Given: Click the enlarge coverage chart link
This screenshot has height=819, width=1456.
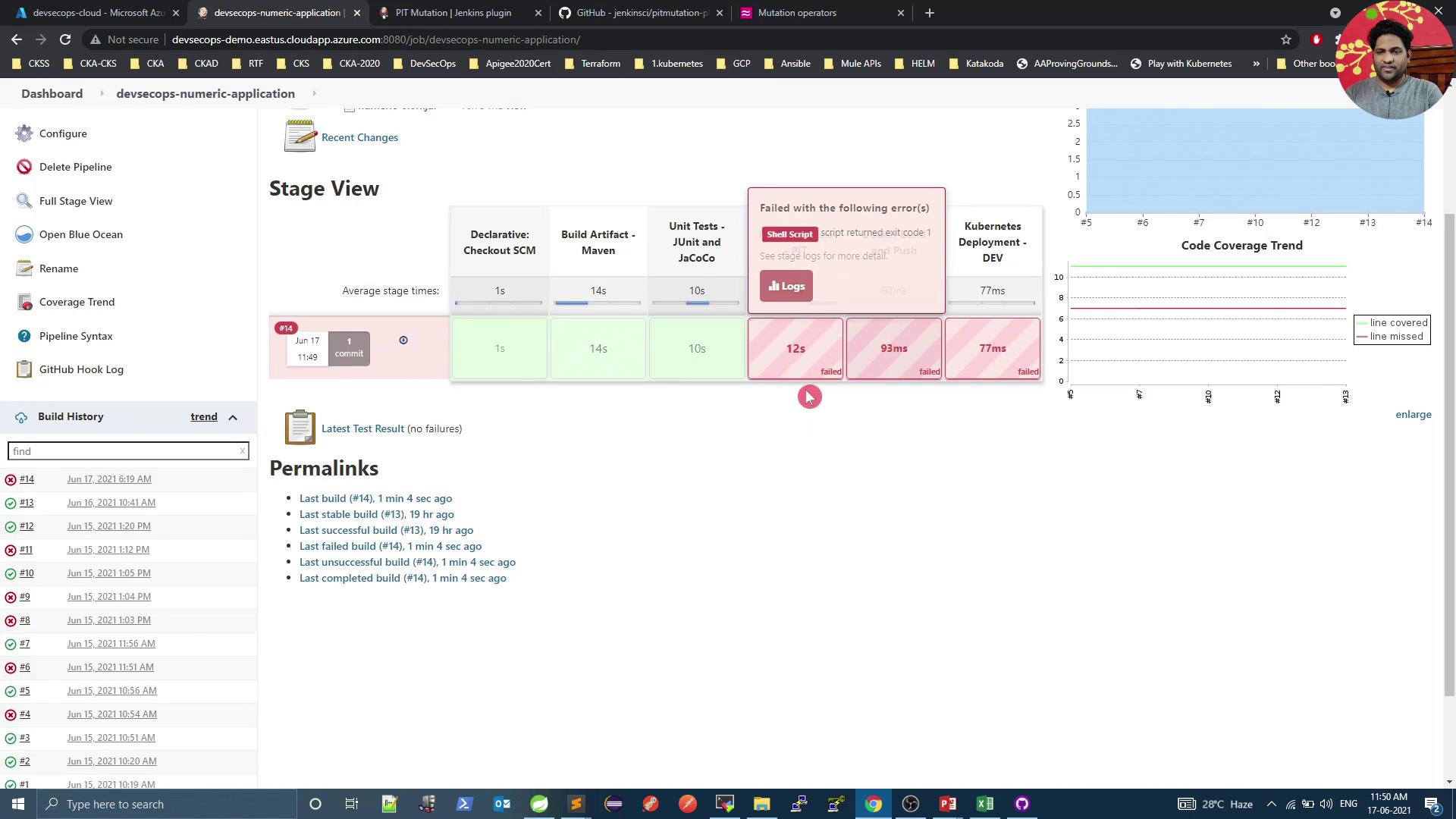Looking at the screenshot, I should tap(1413, 414).
